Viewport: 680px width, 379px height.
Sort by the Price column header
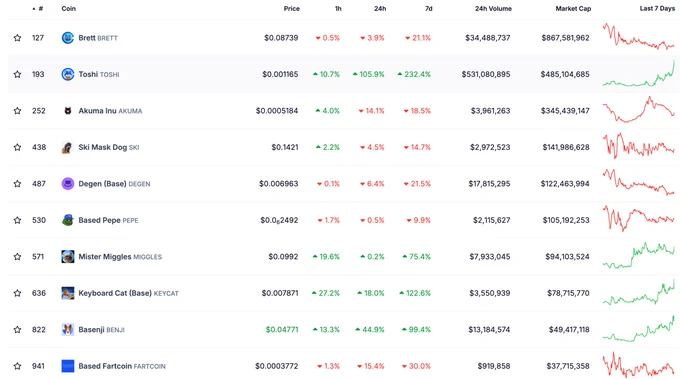pos(291,8)
